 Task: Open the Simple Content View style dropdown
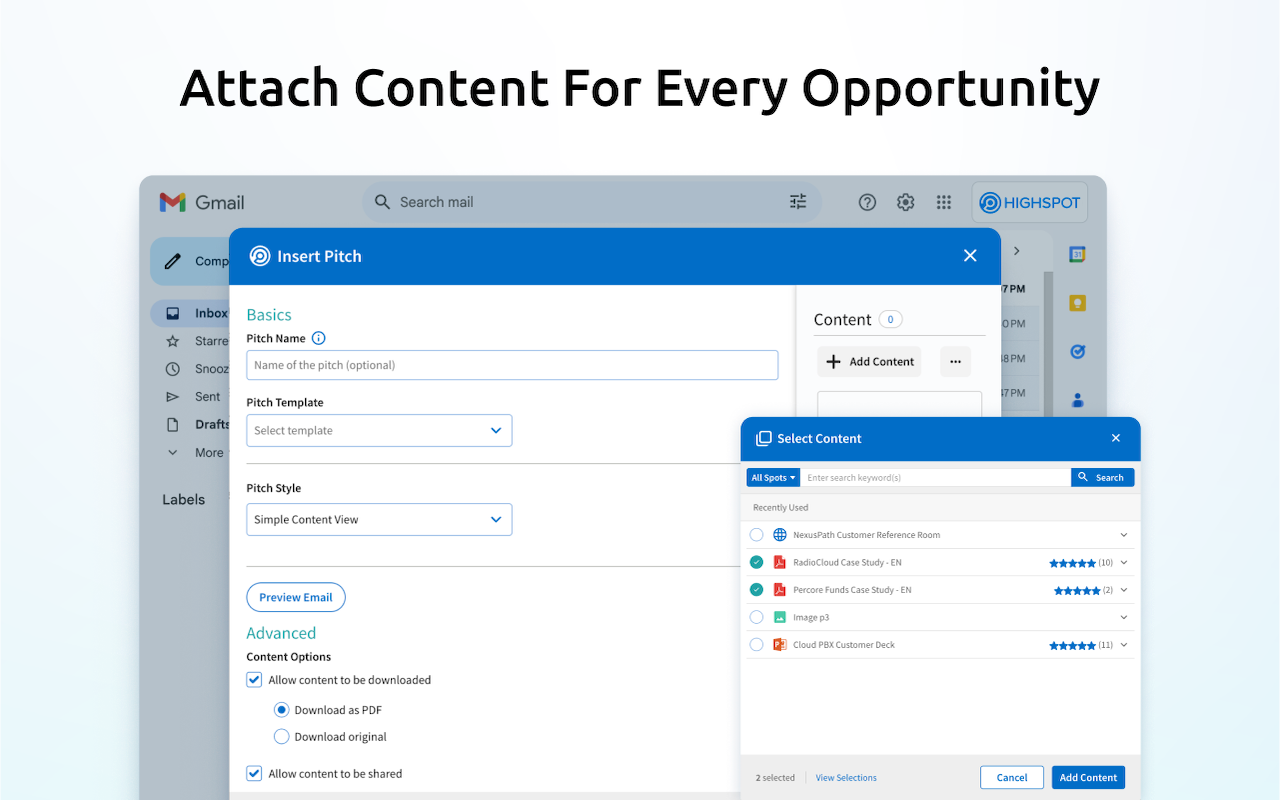(379, 520)
